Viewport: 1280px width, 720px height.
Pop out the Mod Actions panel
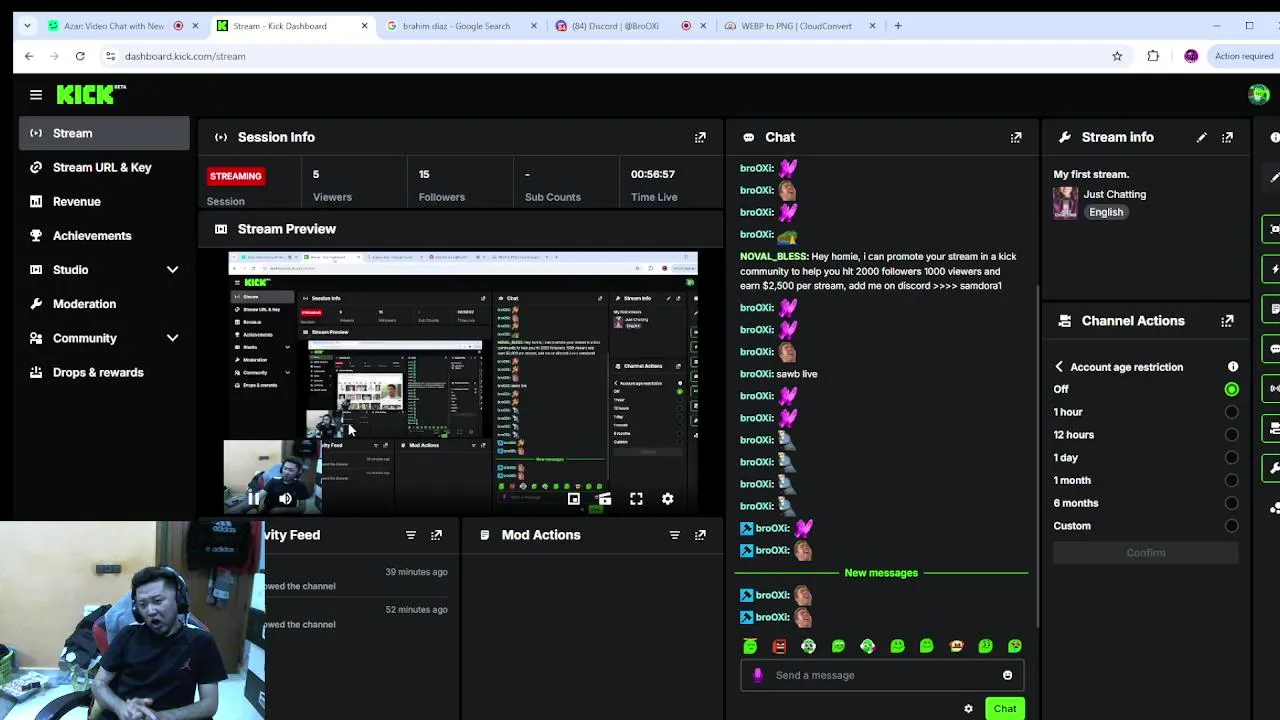[x=700, y=535]
